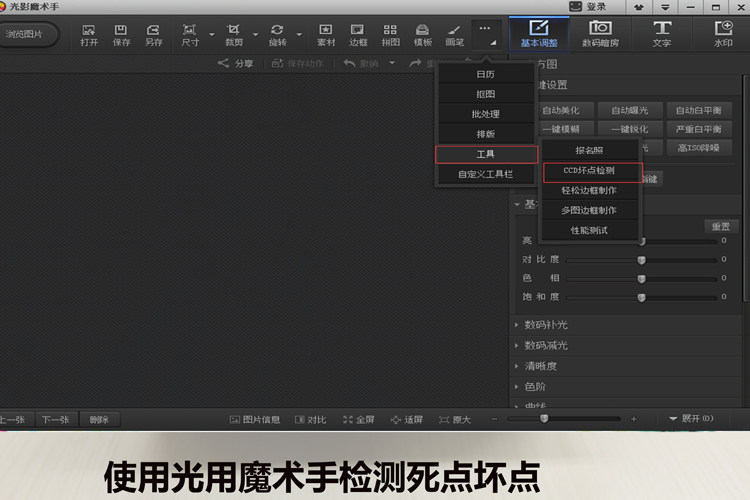750x500 pixels.
Task: Select 抠图 in the more-tools menu
Action: (485, 94)
